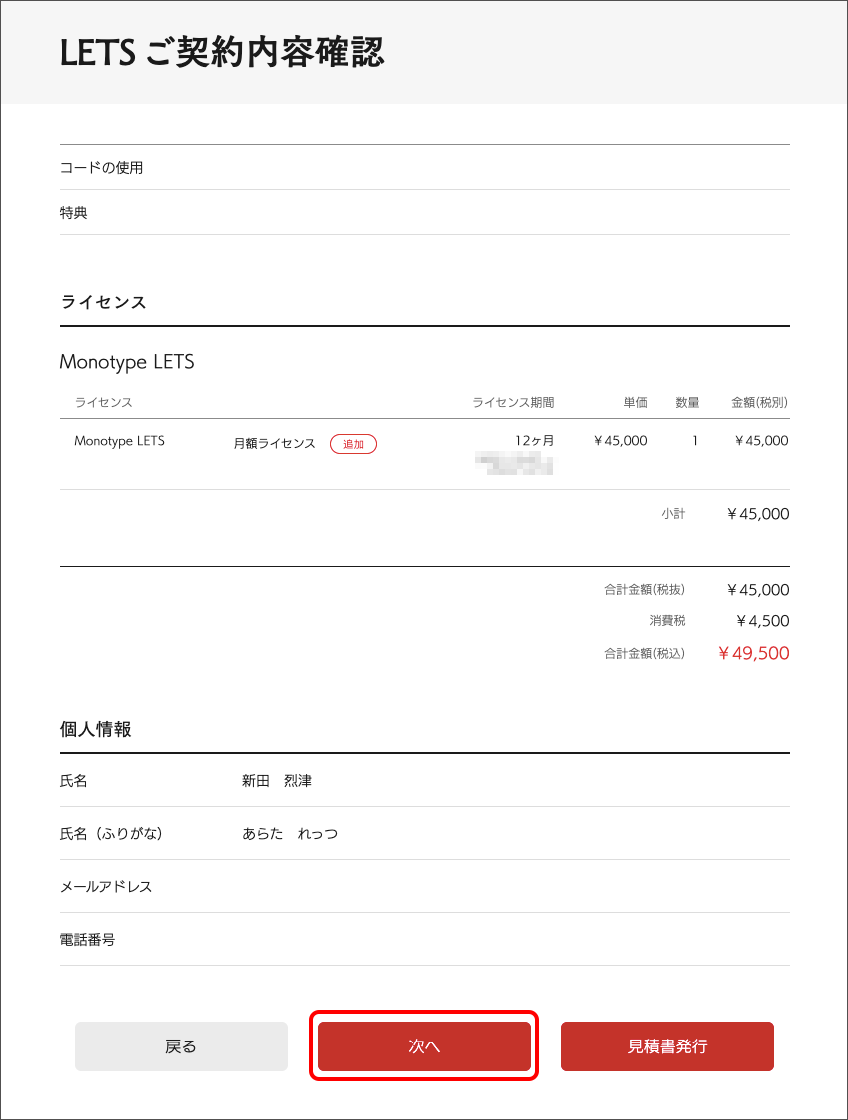Click the 12ヶ月 license period value

click(534, 441)
